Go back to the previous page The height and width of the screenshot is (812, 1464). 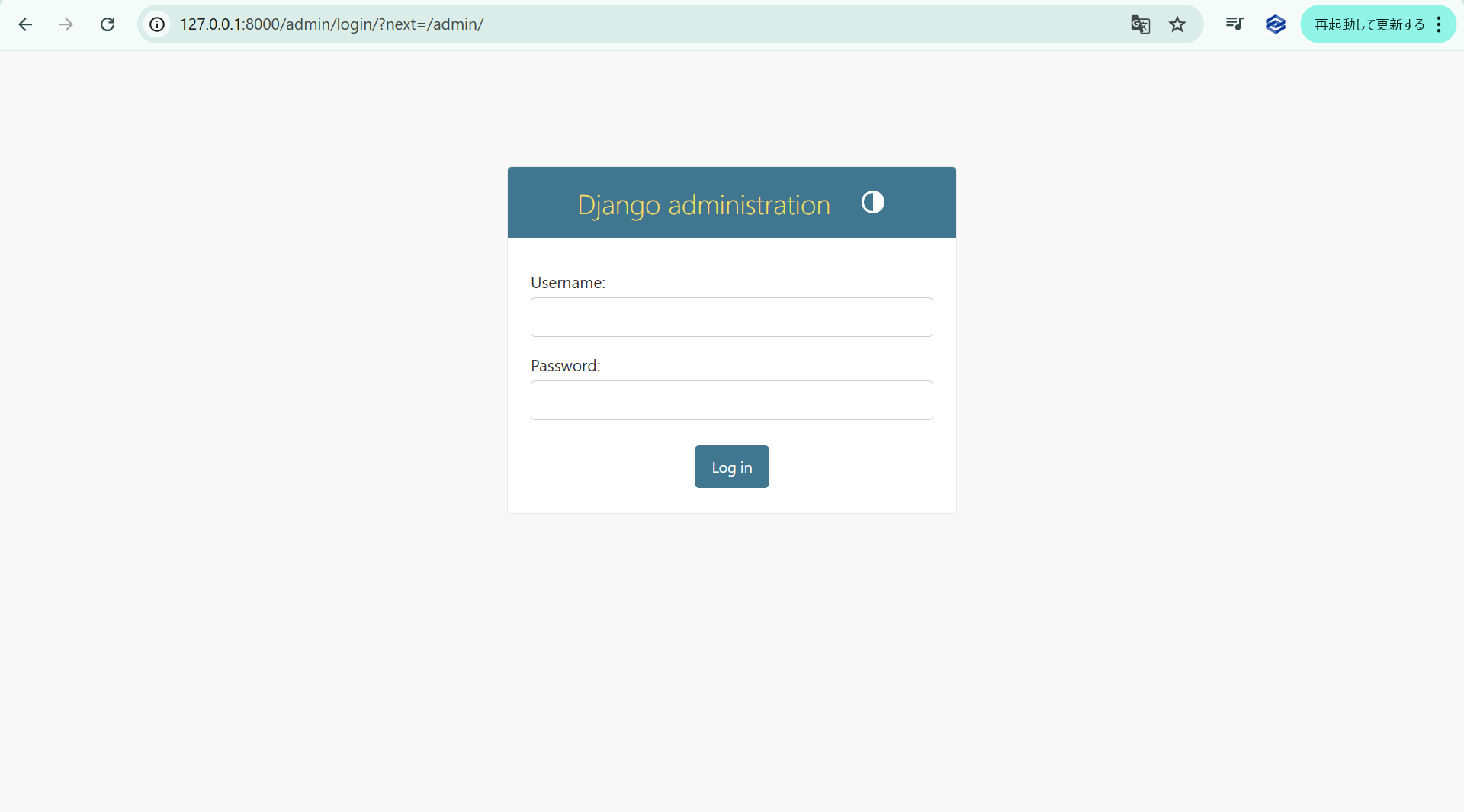(x=25, y=24)
